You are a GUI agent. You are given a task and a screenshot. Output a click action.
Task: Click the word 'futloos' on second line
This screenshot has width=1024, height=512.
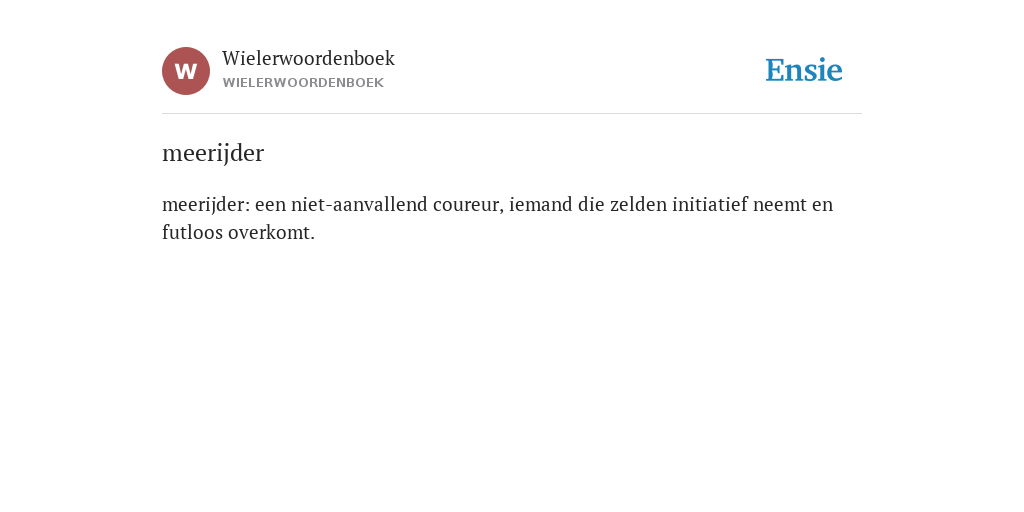coord(192,233)
